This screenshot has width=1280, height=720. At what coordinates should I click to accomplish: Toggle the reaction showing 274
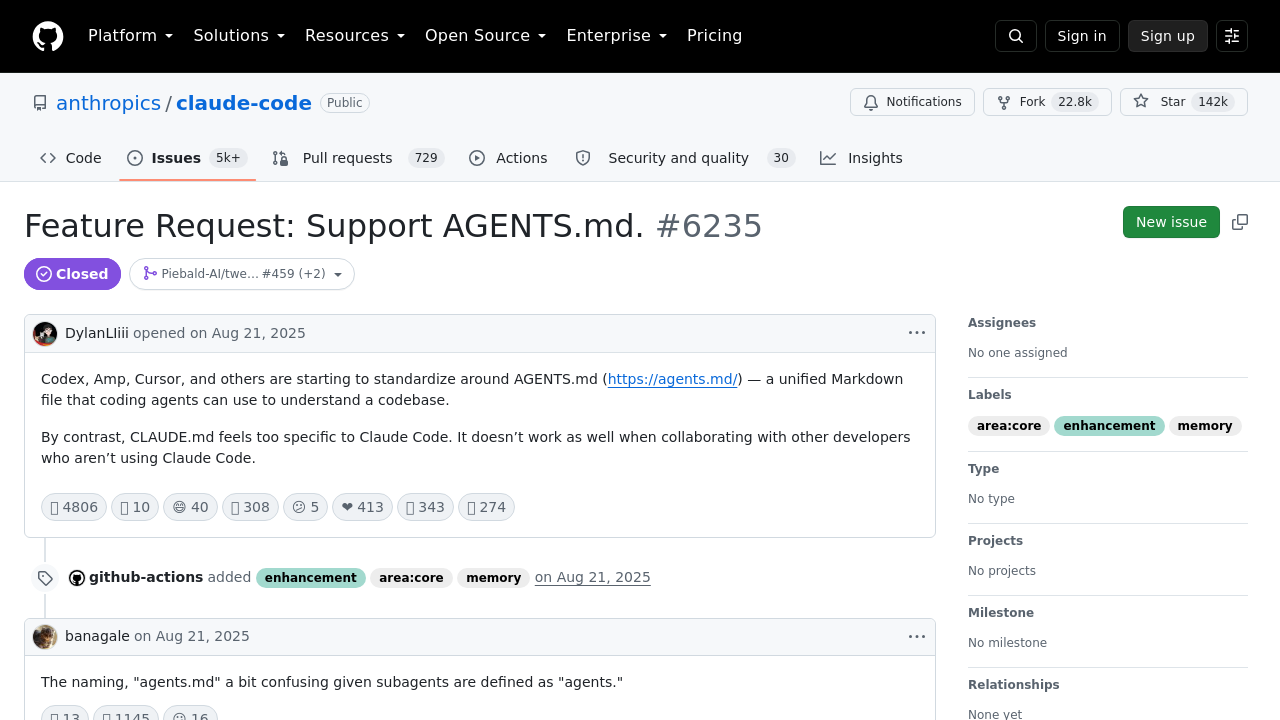coord(486,507)
